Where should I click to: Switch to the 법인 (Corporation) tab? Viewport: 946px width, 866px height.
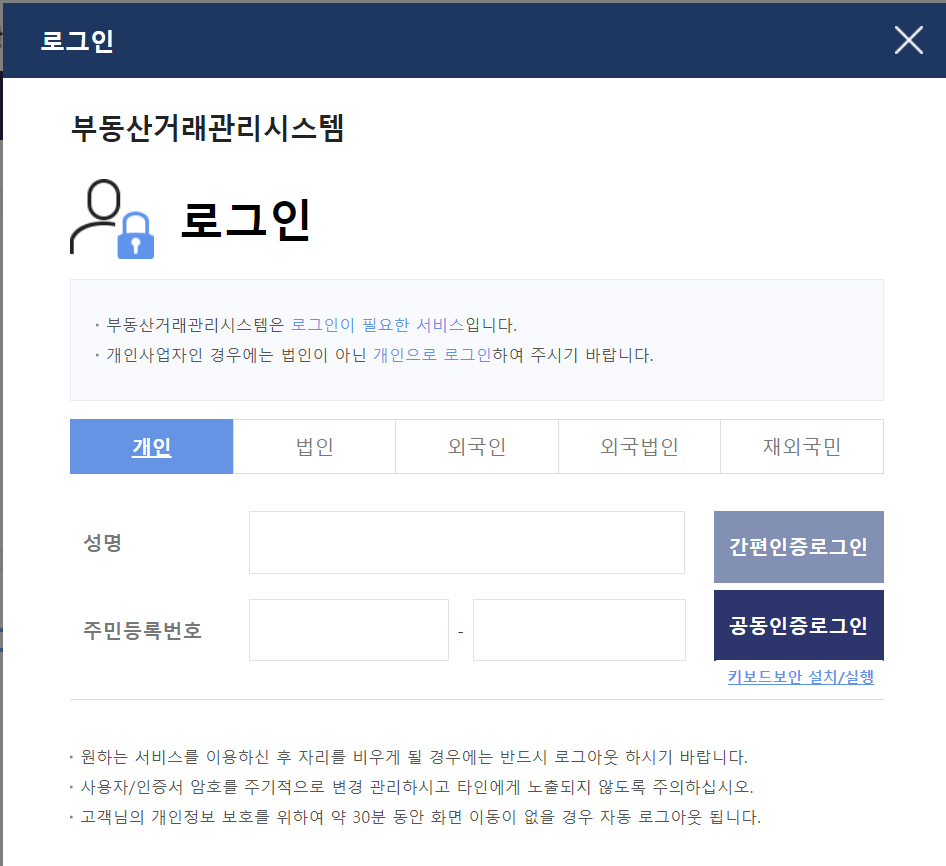pyautogui.click(x=313, y=446)
